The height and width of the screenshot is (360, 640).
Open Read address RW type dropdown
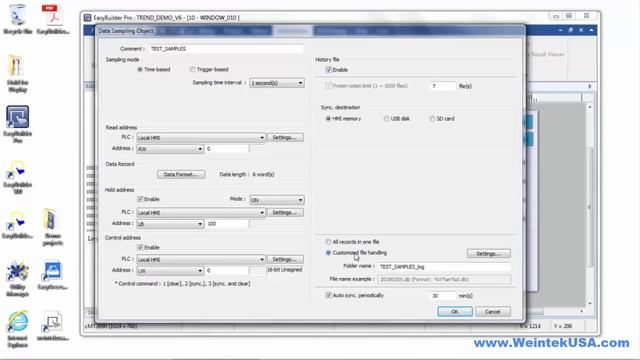170,149
